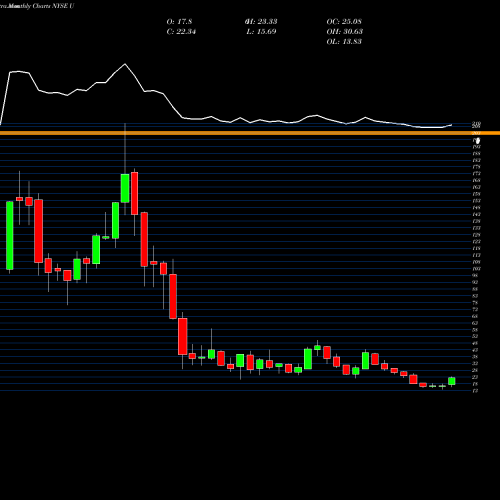Select the latest green candle at chart end

pos(452,381)
